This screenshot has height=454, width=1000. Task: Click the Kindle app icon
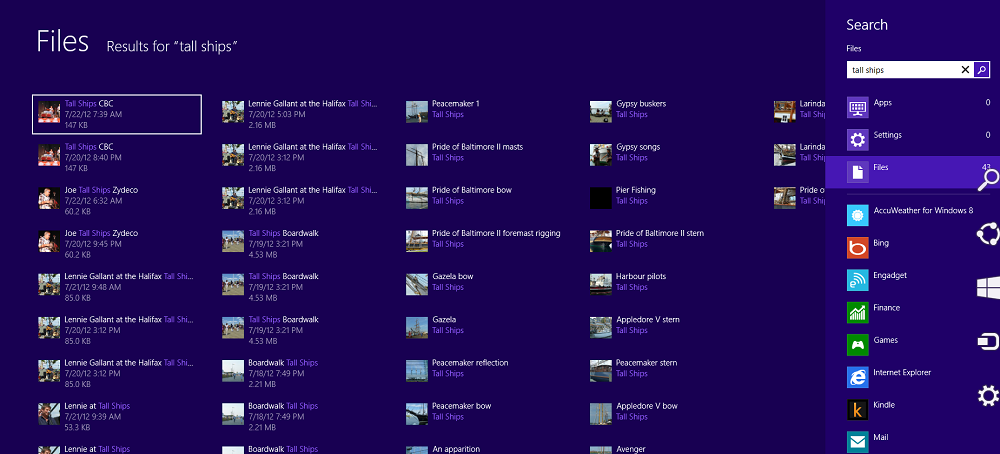858,409
